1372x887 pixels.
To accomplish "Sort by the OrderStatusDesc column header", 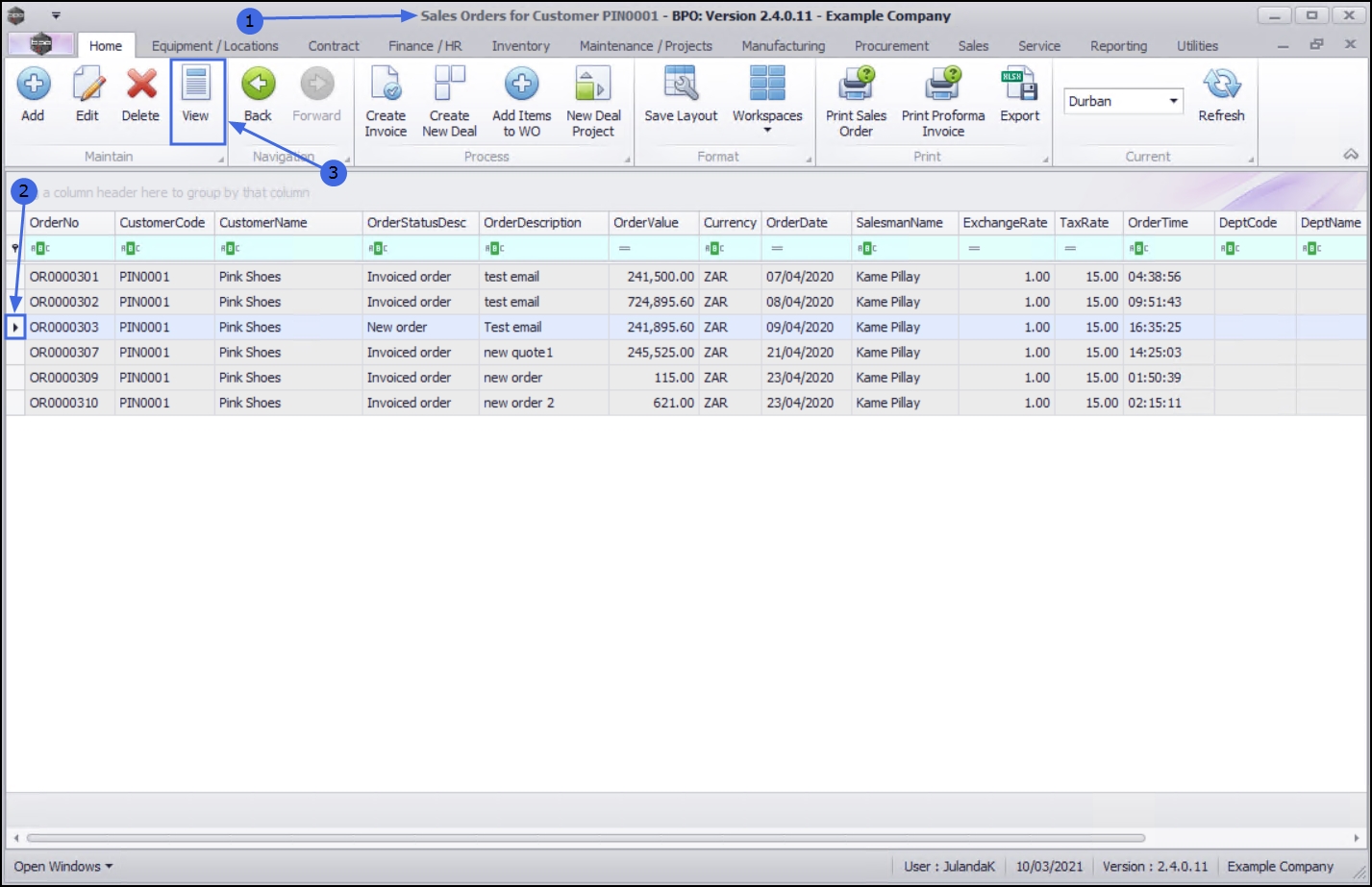I will pyautogui.click(x=421, y=223).
